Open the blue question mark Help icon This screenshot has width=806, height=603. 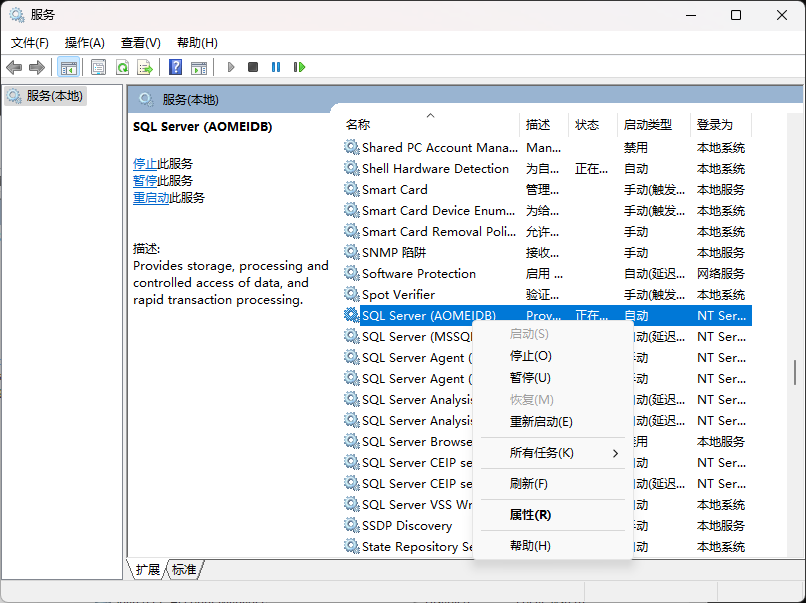click(176, 67)
